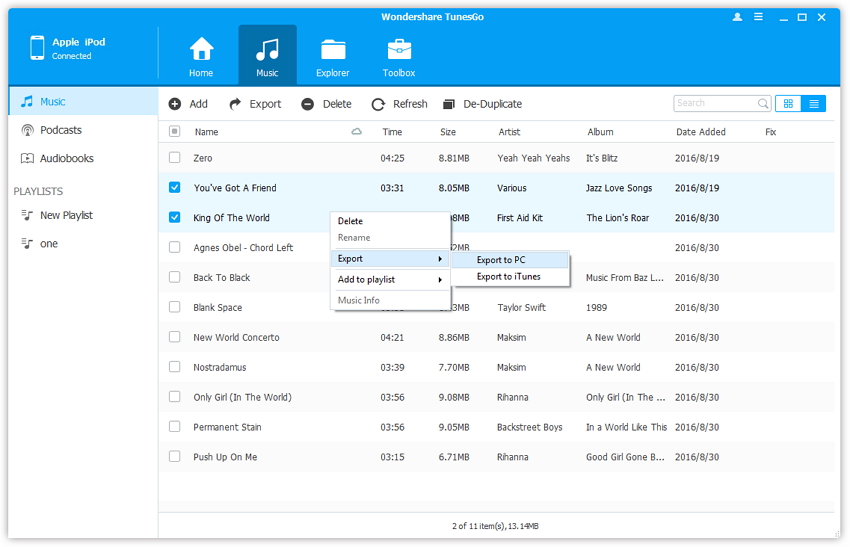Screen dimensions: 850x547
Task: Expand the Add to playlist submenu
Action: click(x=390, y=280)
